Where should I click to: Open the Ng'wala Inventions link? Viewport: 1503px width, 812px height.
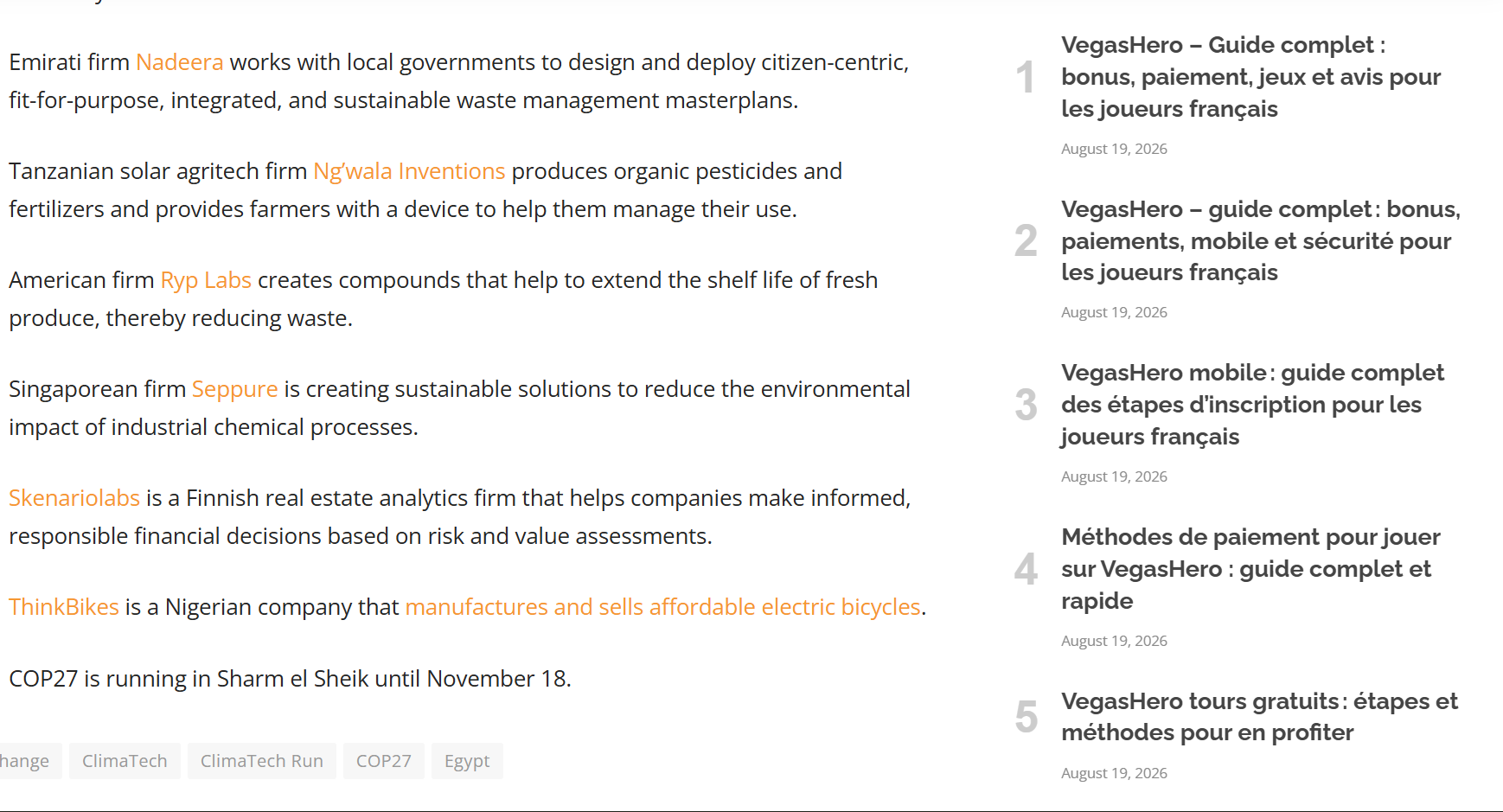[409, 171]
